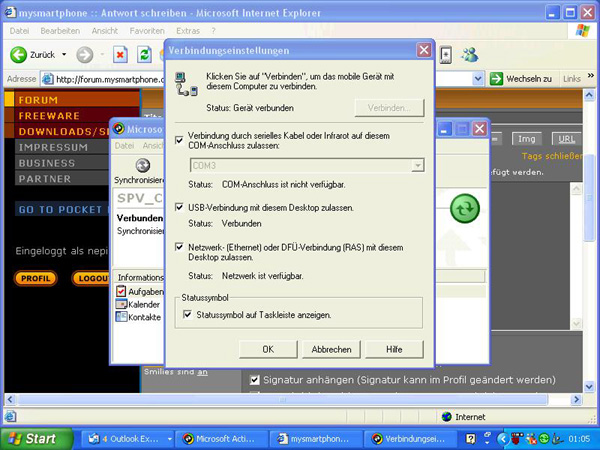Click the mobile device icon in IE toolbar
600x450 pixels.
pos(445,55)
